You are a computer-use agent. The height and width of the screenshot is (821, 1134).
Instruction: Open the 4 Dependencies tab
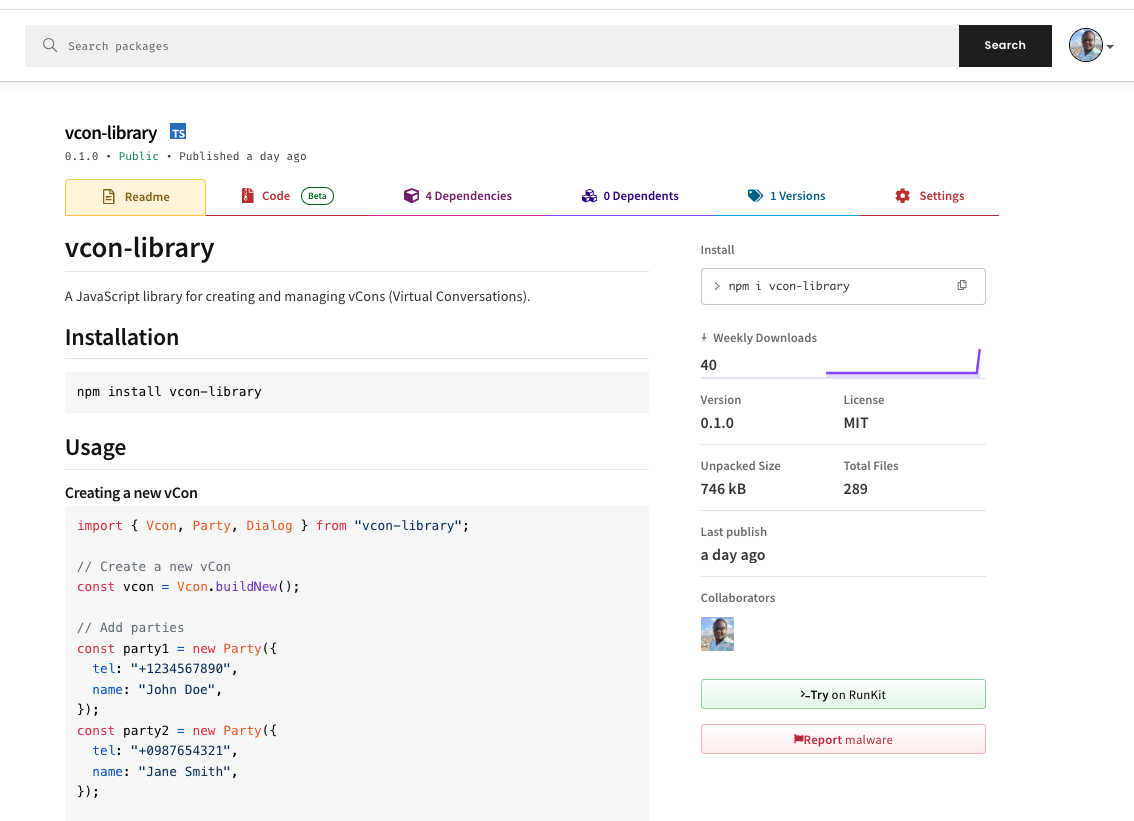458,196
